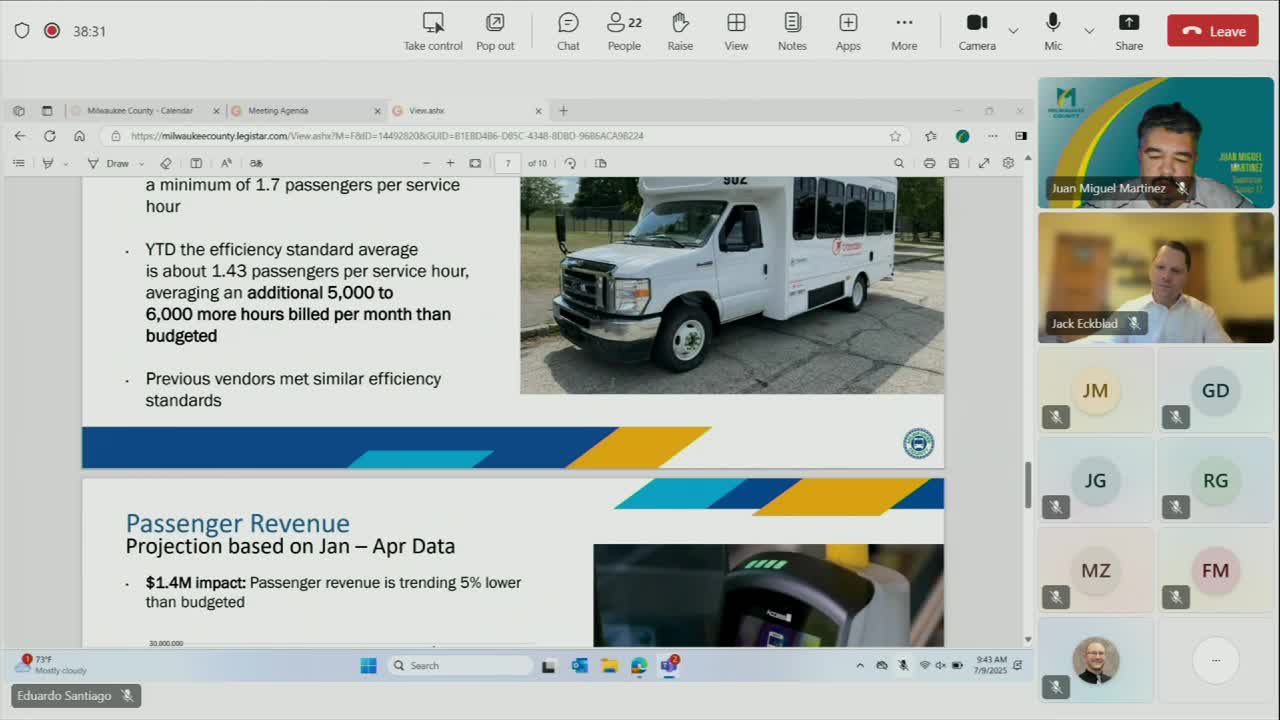Go to browser home page
The height and width of the screenshot is (720, 1280).
click(79, 136)
